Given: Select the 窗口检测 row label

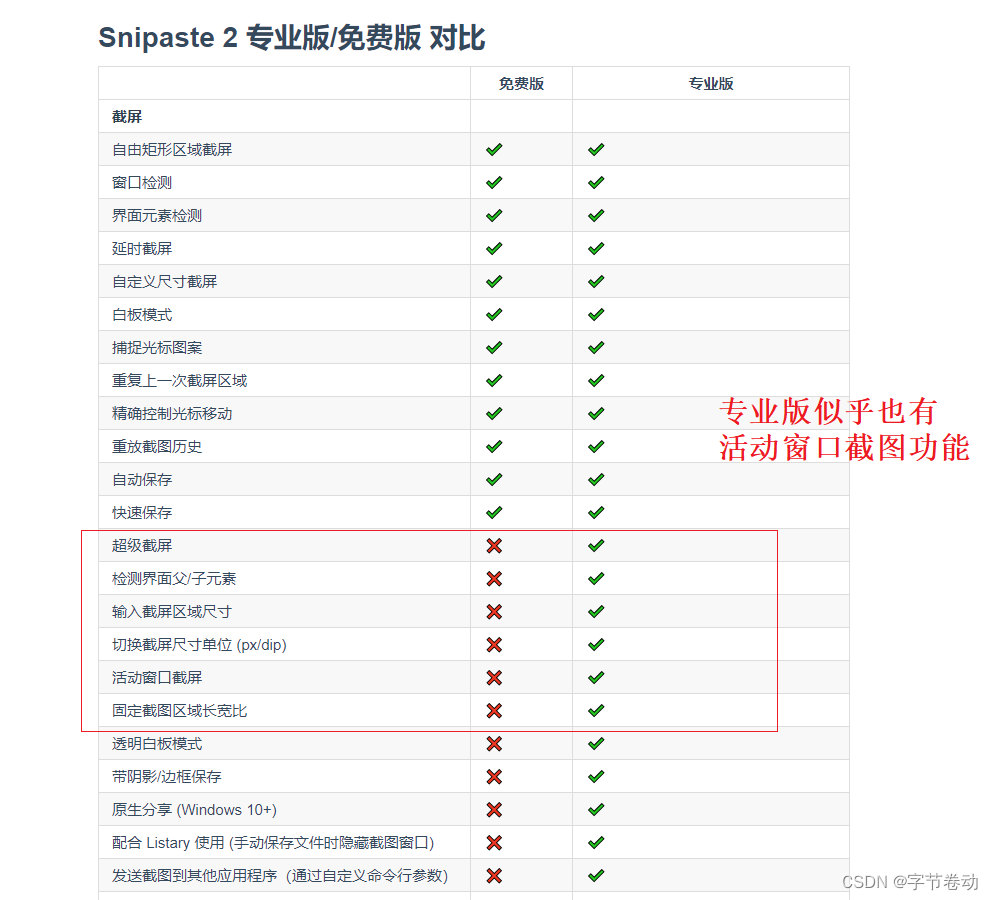Looking at the screenshot, I should coord(142,182).
